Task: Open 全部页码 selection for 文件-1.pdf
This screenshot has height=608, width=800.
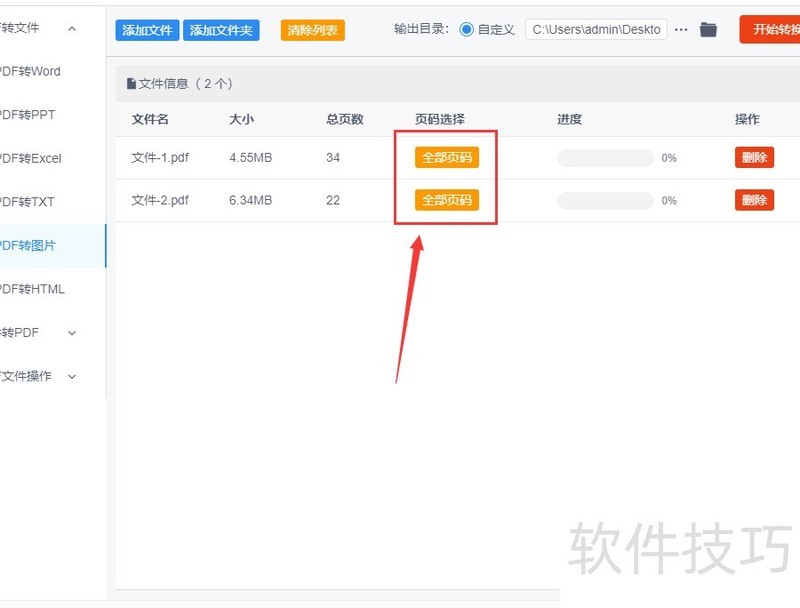Action: tap(446, 157)
